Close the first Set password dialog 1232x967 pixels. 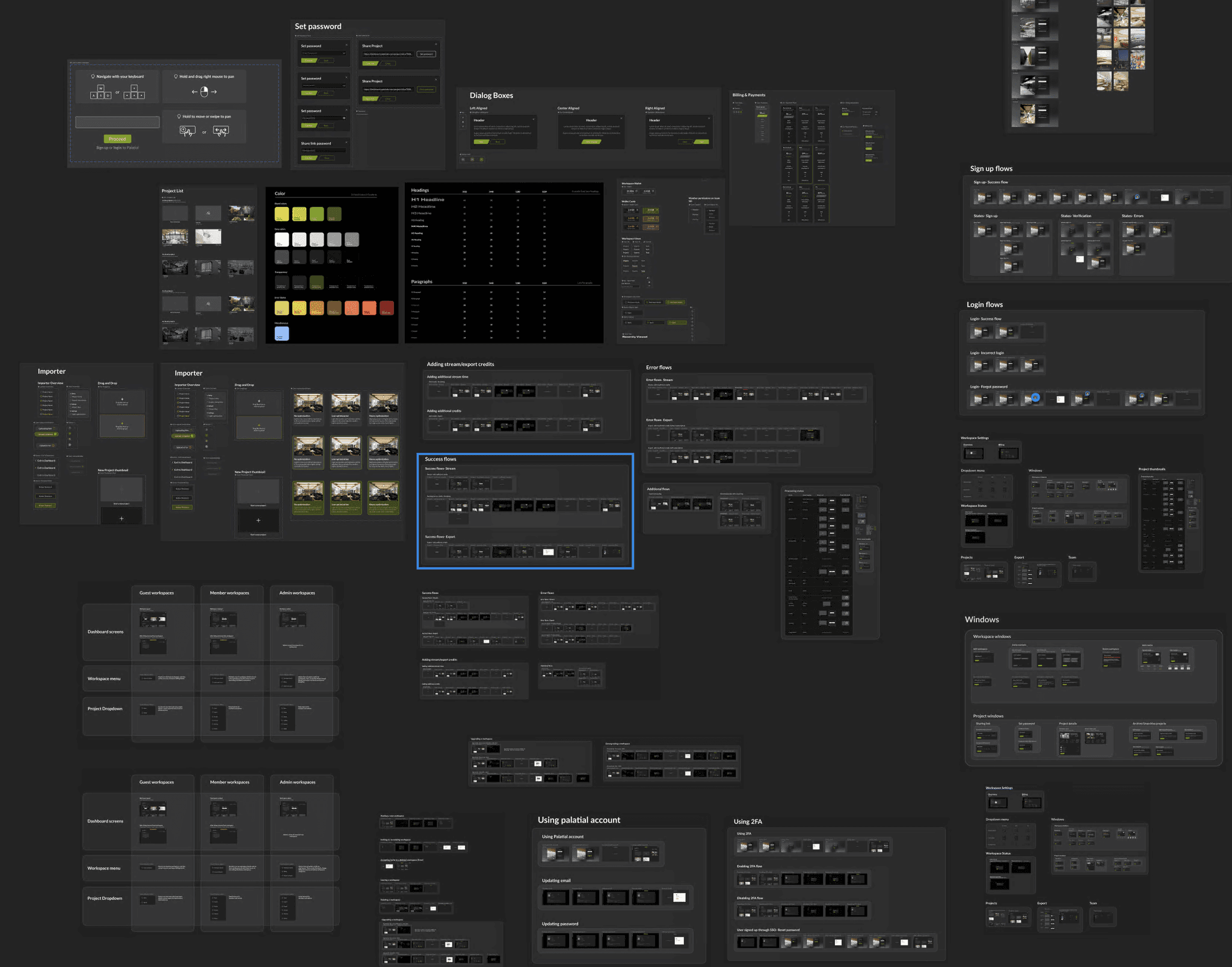coord(346,45)
